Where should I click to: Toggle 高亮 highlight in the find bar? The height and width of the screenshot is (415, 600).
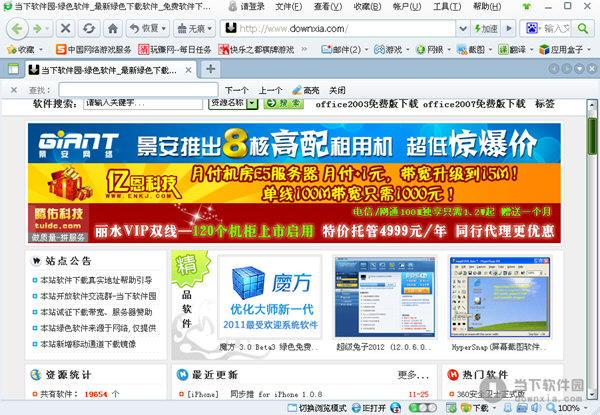click(305, 90)
